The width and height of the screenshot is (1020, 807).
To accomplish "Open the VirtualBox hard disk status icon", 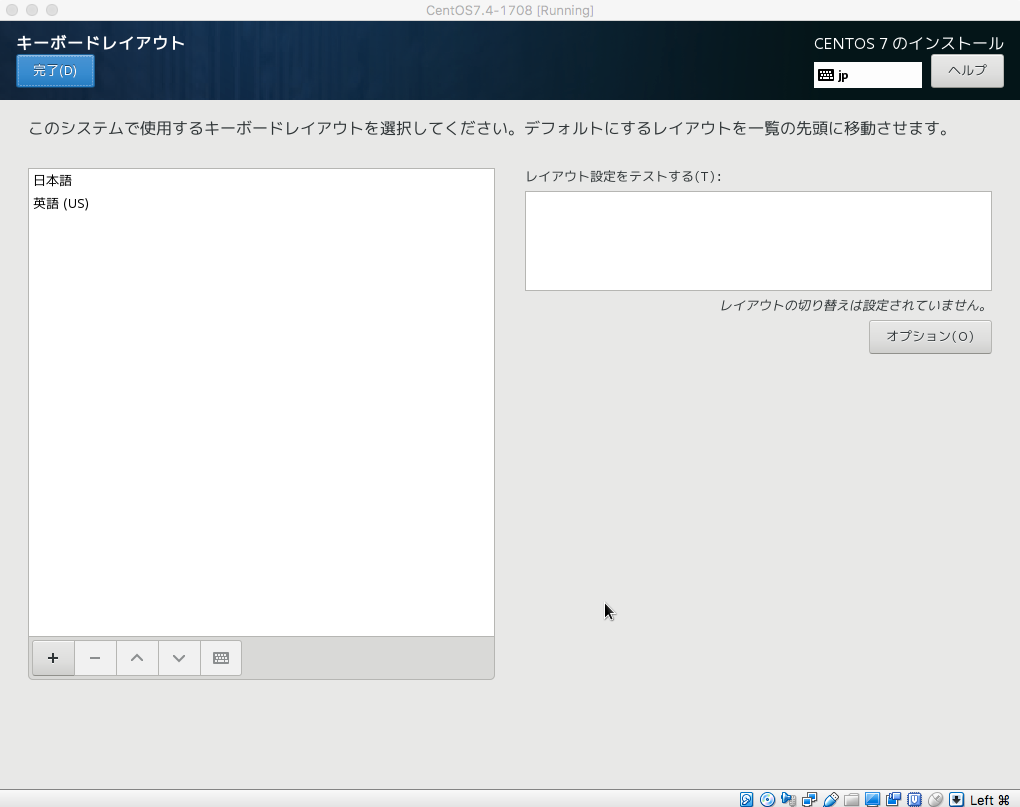I will [746, 799].
